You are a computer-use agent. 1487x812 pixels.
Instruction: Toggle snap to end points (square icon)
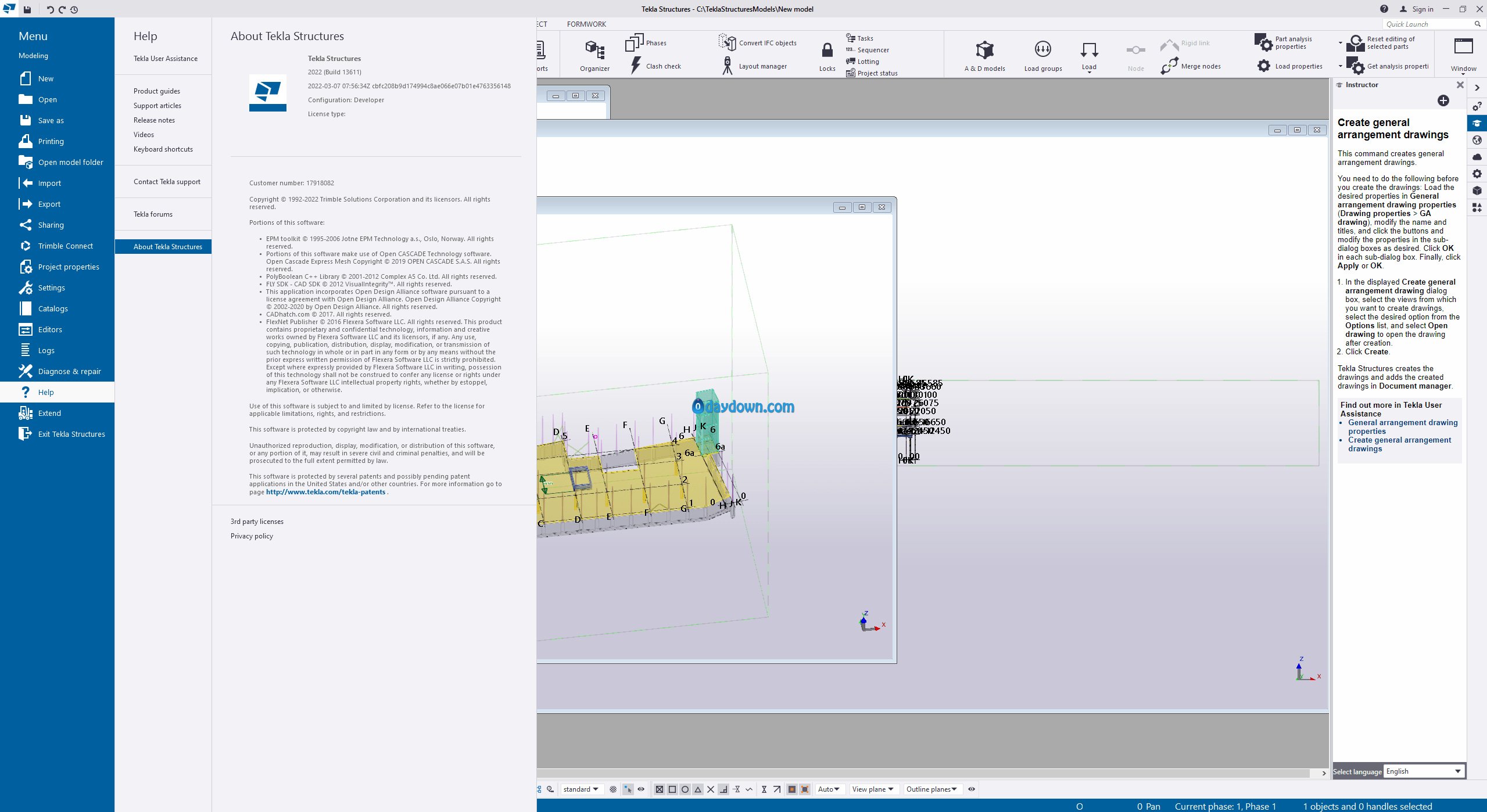tap(672, 789)
